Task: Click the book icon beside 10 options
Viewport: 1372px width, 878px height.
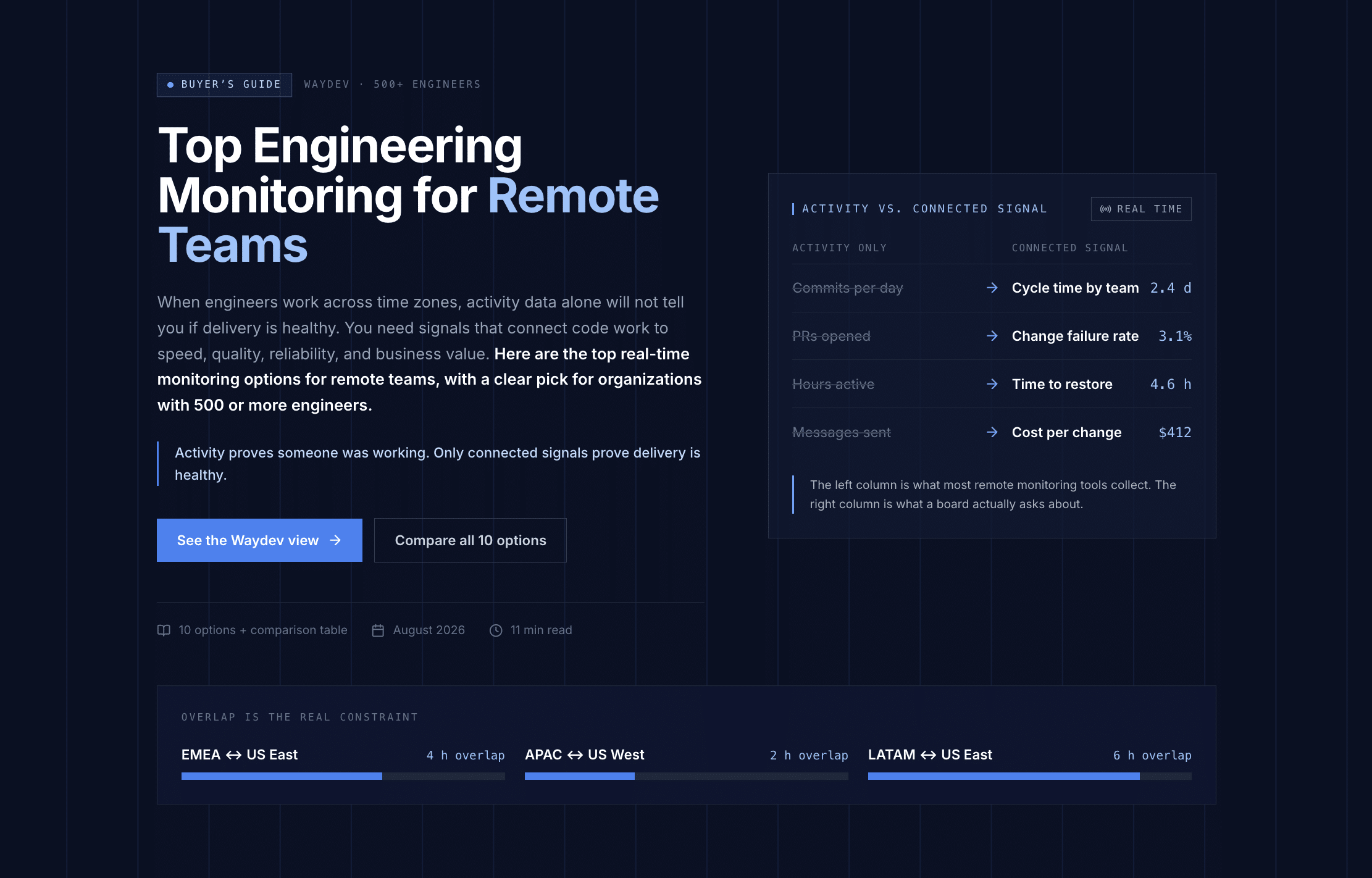Action: point(164,630)
